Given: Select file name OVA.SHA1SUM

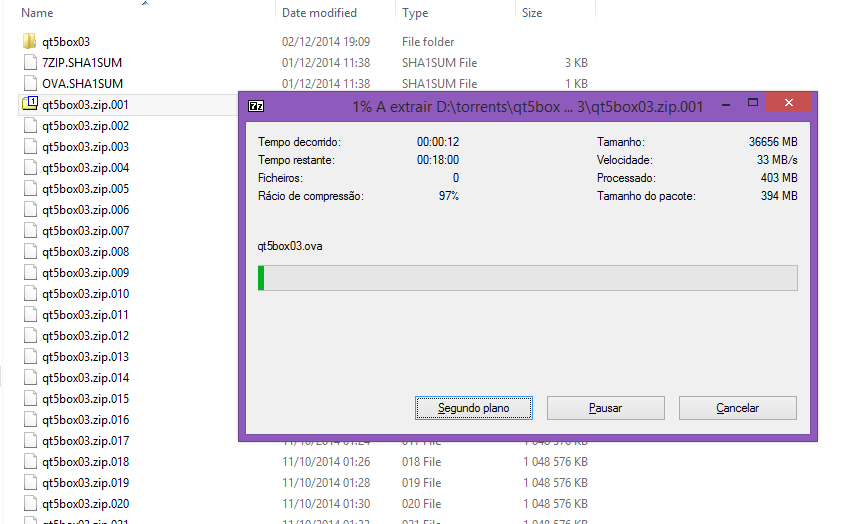Looking at the screenshot, I should 82,83.
